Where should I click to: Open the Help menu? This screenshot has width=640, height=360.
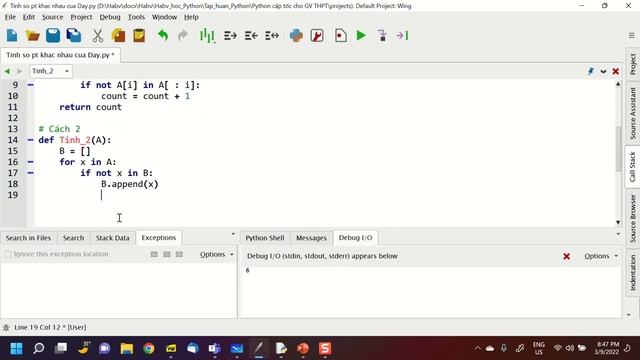coord(191,17)
